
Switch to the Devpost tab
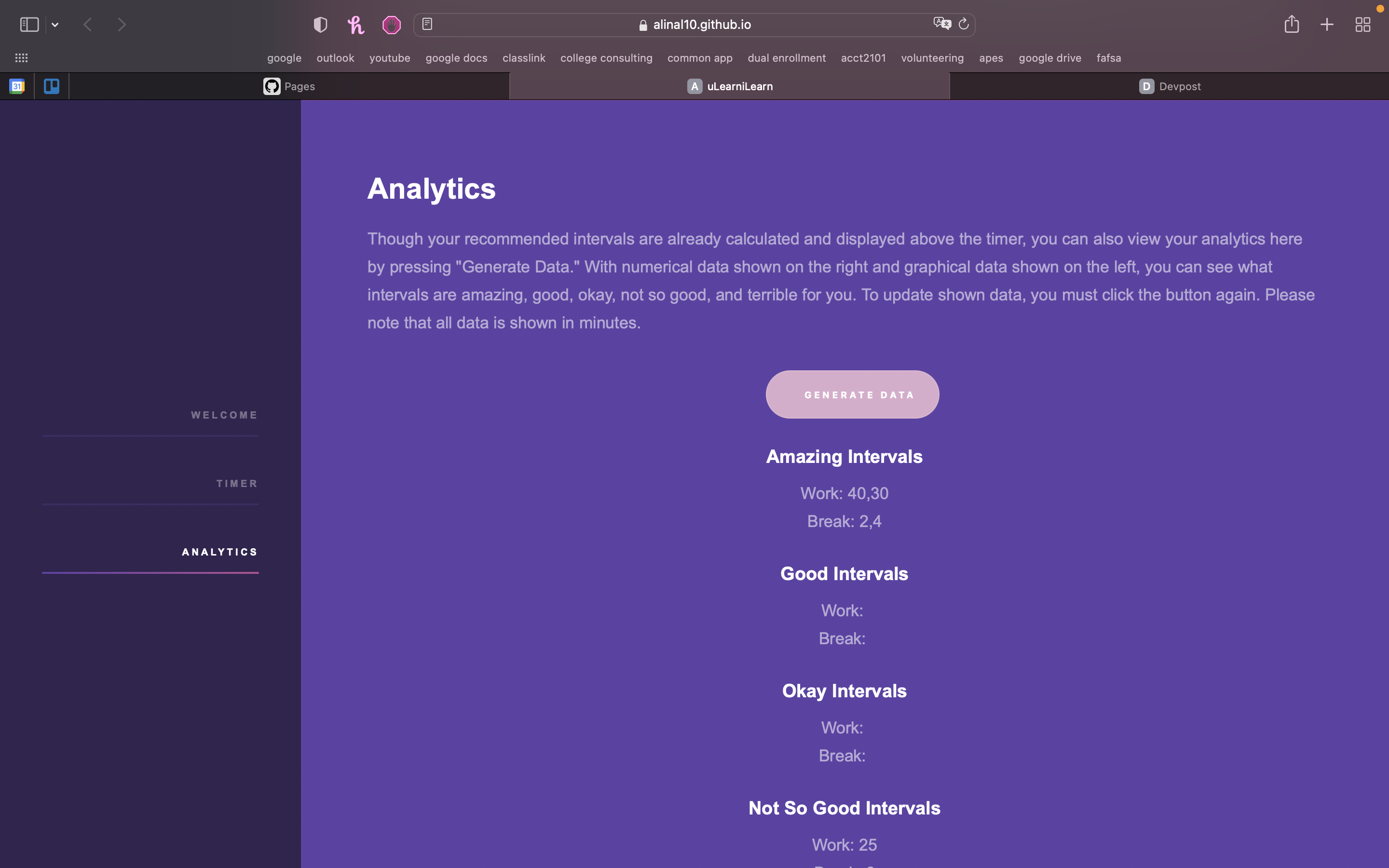coord(1170,86)
